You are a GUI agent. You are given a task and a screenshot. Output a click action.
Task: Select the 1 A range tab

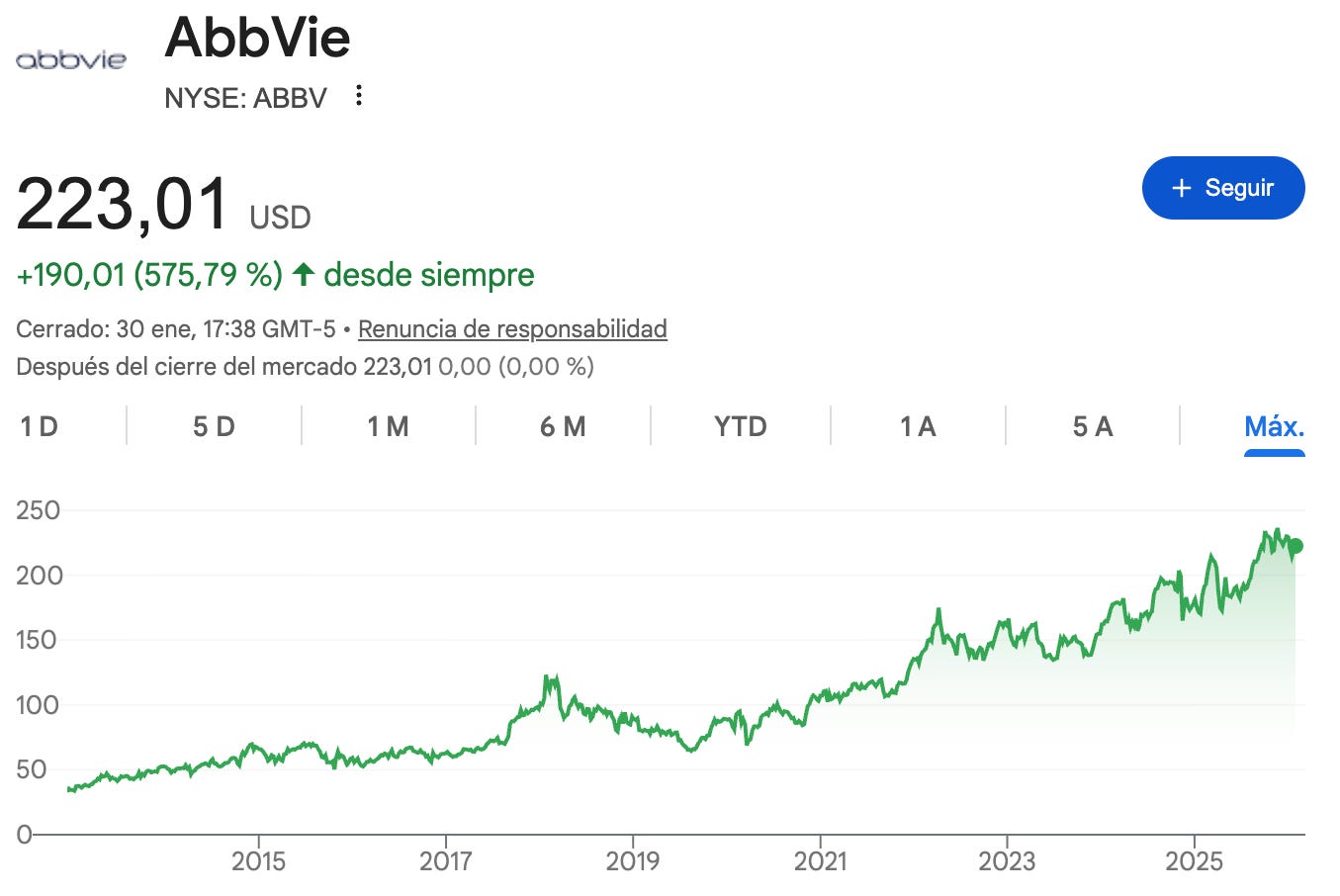pyautogui.click(x=918, y=426)
